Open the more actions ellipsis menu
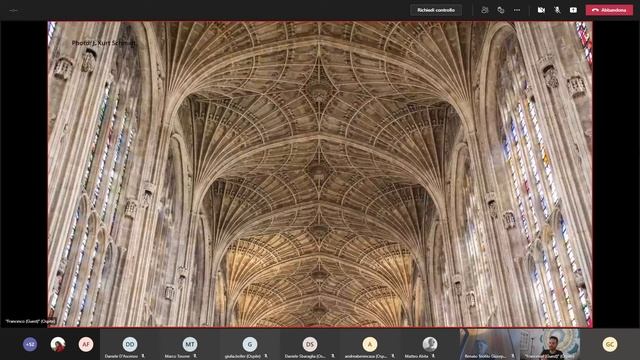 [517, 10]
